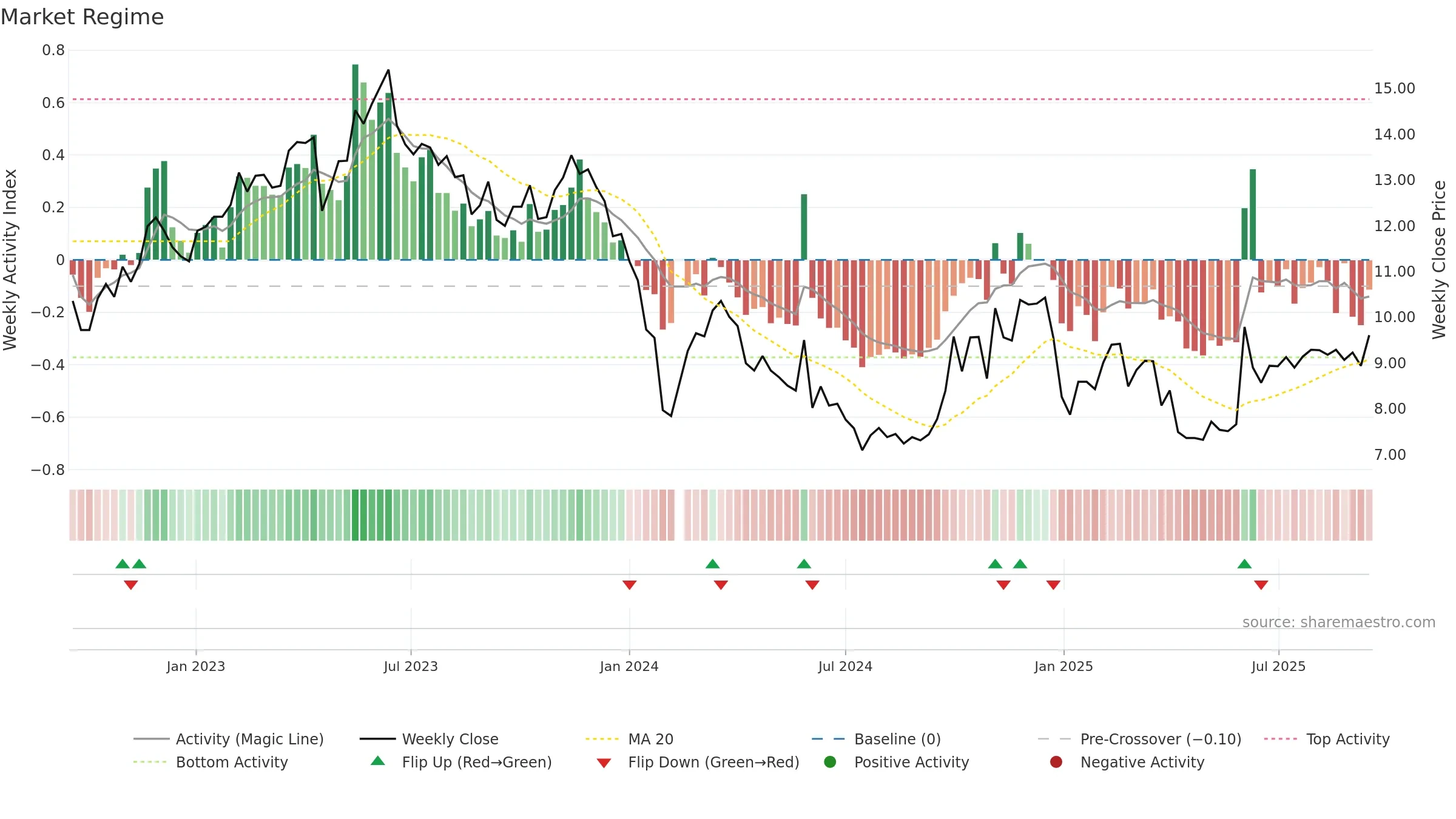Click the −0.4 tick on activity axis
The image size is (1456, 819).
[48, 365]
